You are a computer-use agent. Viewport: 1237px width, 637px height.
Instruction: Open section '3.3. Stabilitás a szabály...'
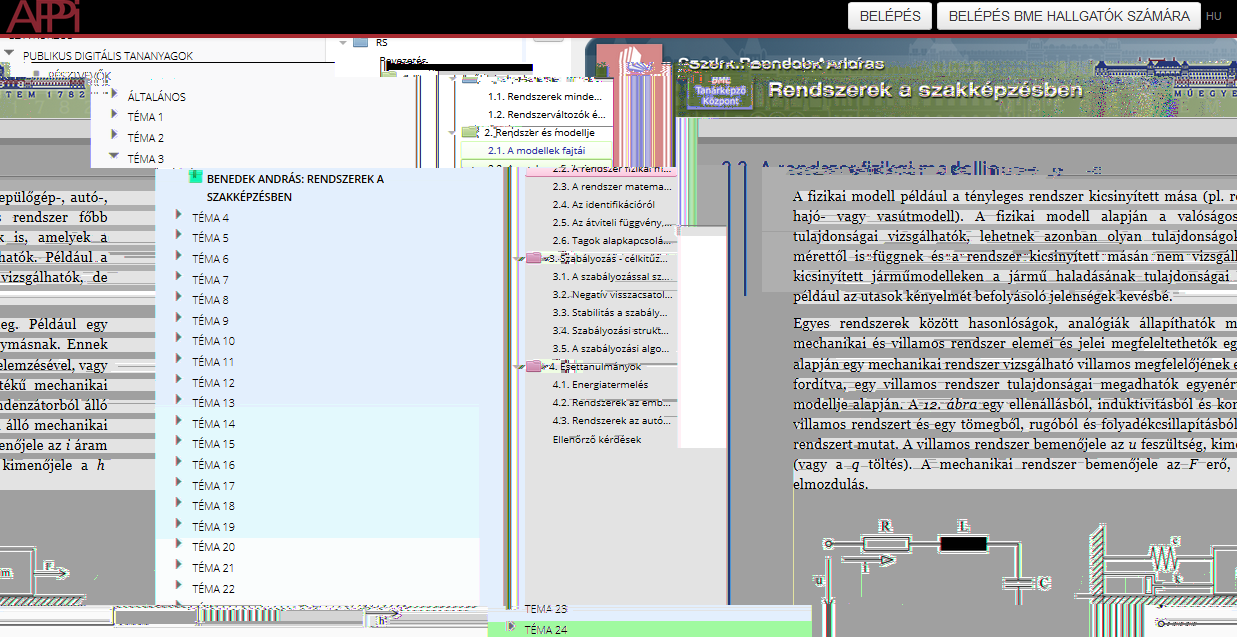pos(610,312)
